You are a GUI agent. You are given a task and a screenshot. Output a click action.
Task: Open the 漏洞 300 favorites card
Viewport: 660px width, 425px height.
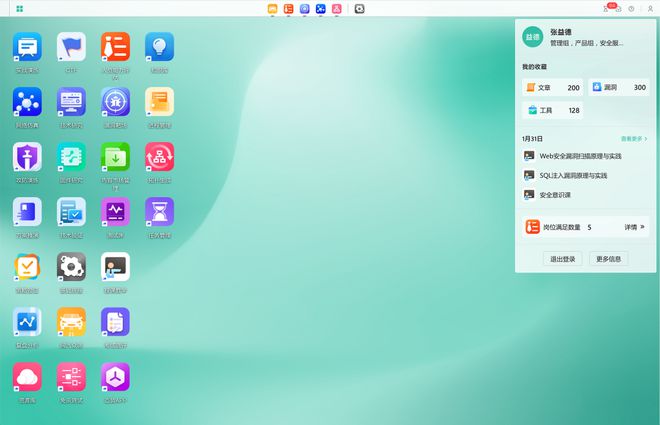point(619,88)
